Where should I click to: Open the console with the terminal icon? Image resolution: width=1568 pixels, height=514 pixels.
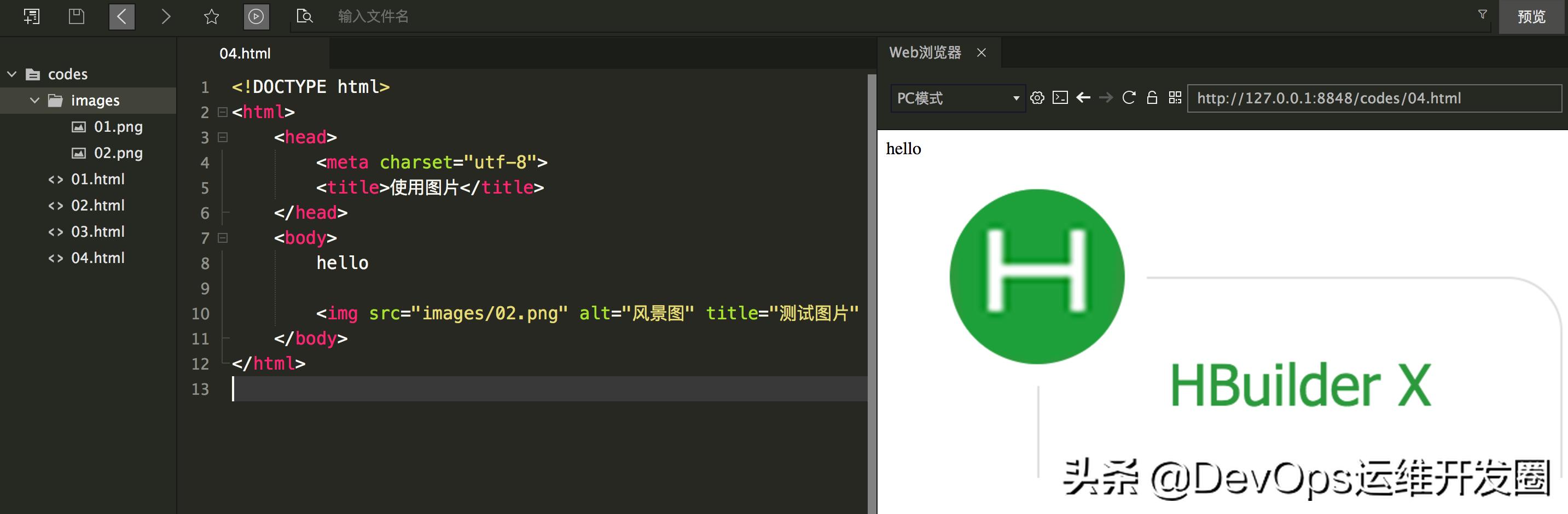[1060, 98]
